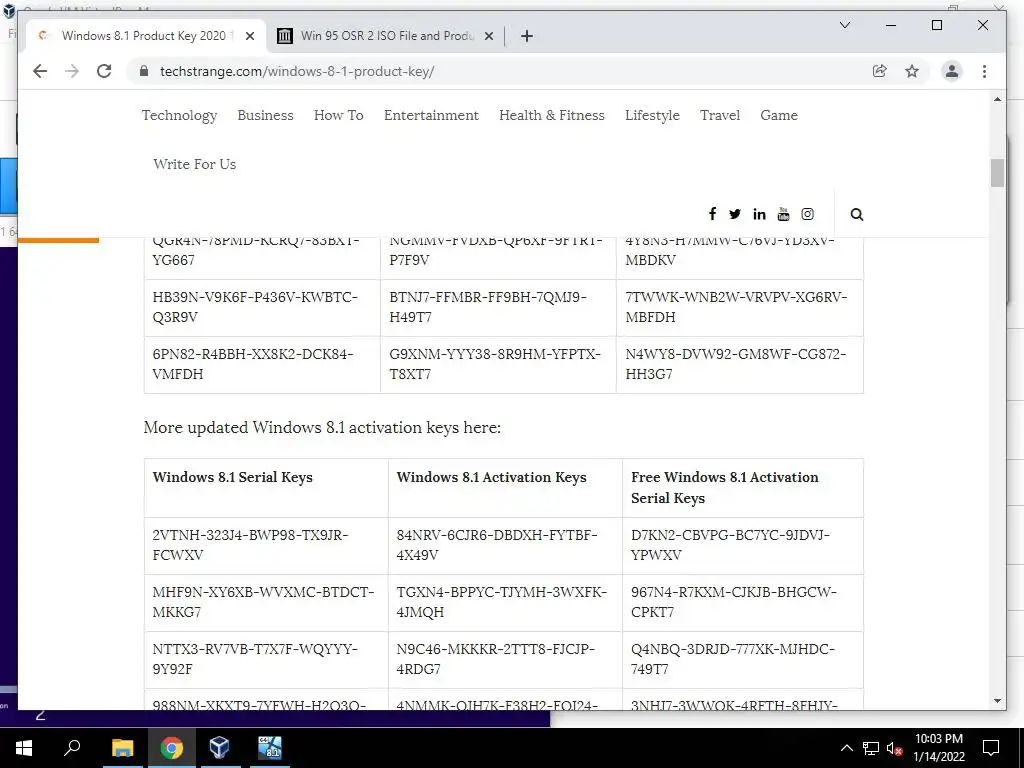1024x768 pixels.
Task: Select key HB39N-V9K6F-P436V-KWBTC-Q3R9V
Action: pos(255,307)
